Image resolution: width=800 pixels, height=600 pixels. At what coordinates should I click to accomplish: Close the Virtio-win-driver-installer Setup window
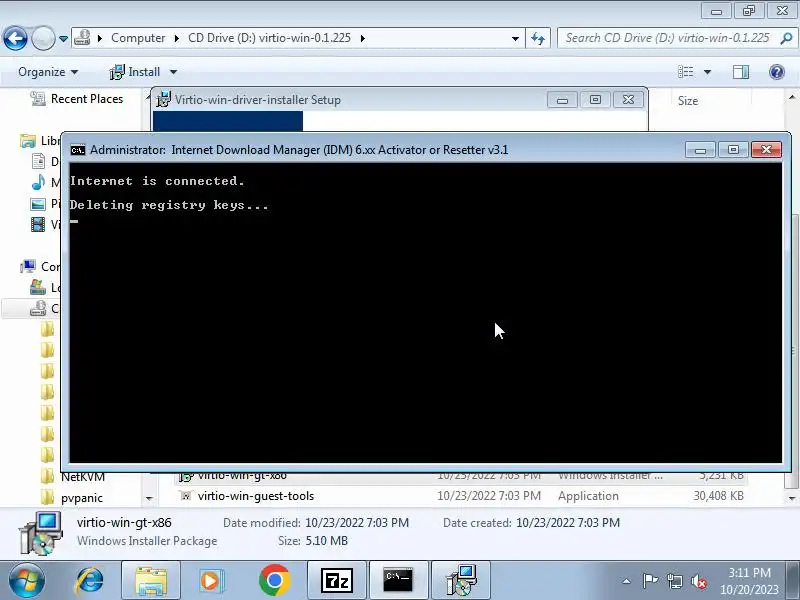point(628,100)
